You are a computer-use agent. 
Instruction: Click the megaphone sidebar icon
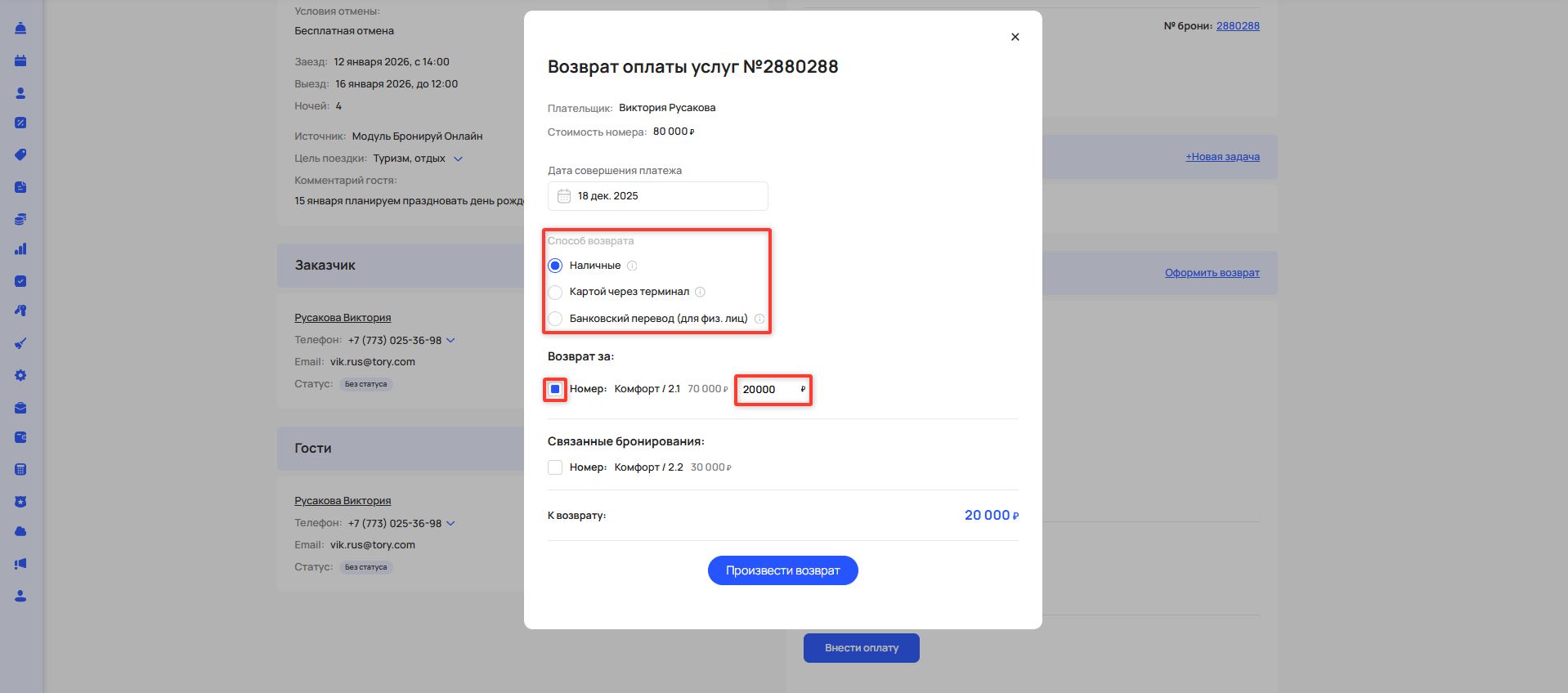point(20,564)
